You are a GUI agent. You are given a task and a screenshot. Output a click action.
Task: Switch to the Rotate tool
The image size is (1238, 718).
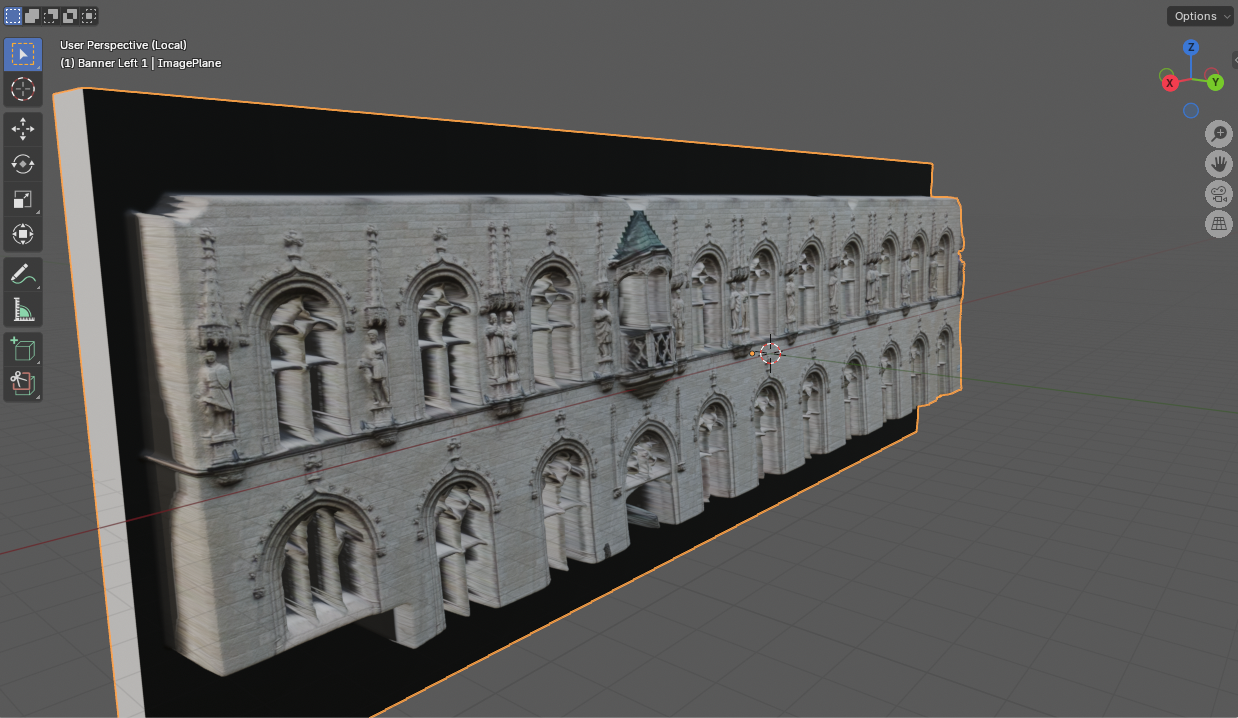coord(23,164)
